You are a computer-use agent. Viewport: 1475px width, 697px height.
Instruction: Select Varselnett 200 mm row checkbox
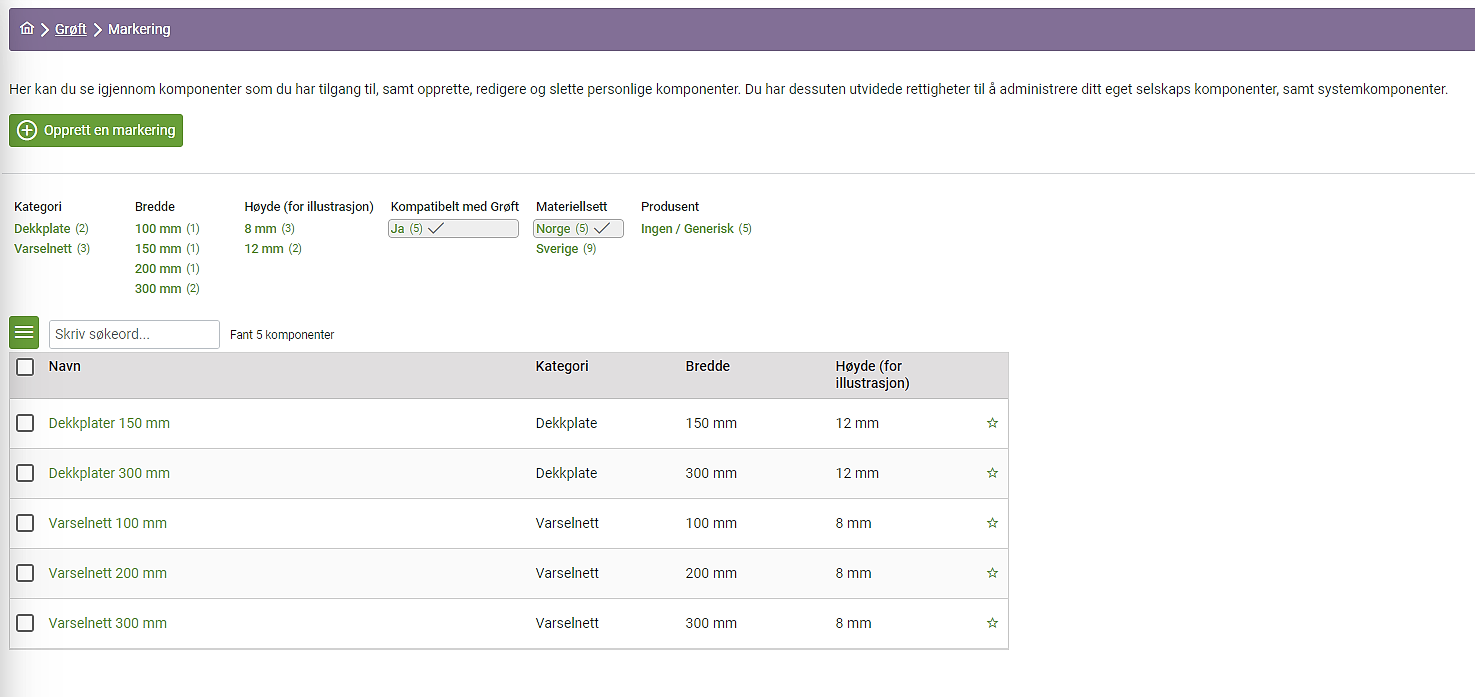pos(25,573)
